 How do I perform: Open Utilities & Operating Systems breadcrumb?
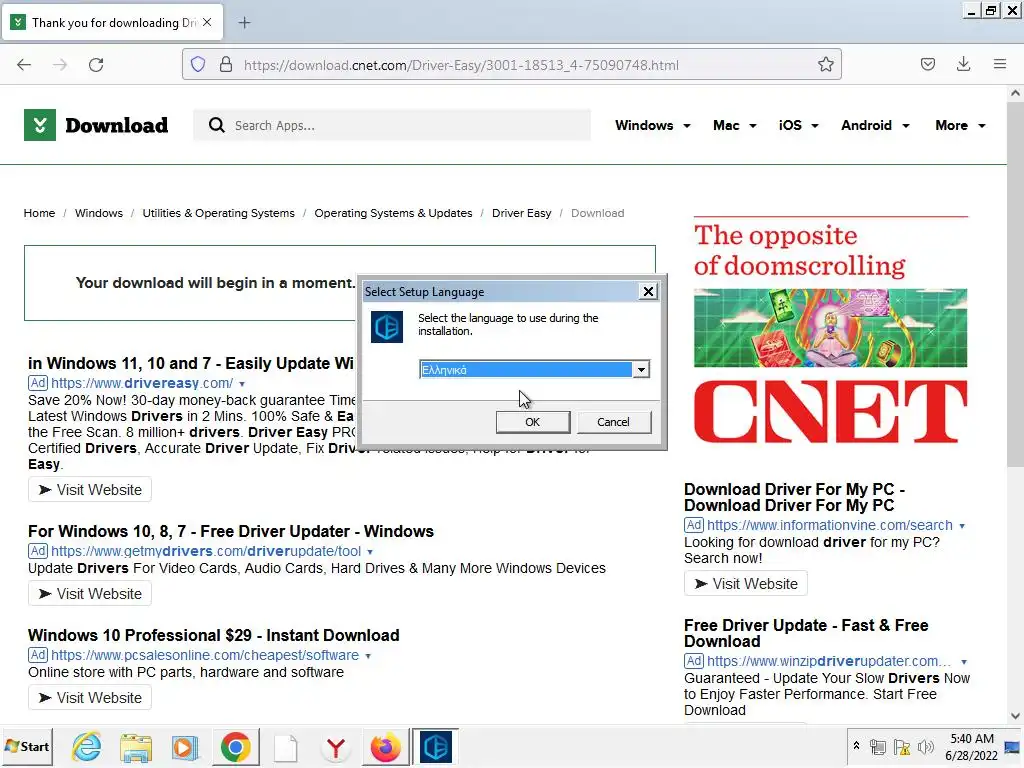pyautogui.click(x=218, y=213)
